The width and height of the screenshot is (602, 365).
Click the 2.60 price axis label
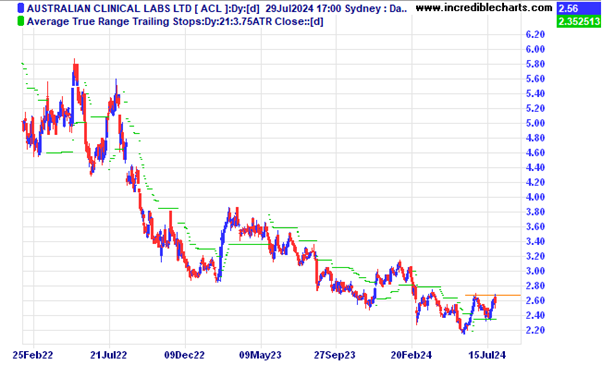[x=535, y=301]
